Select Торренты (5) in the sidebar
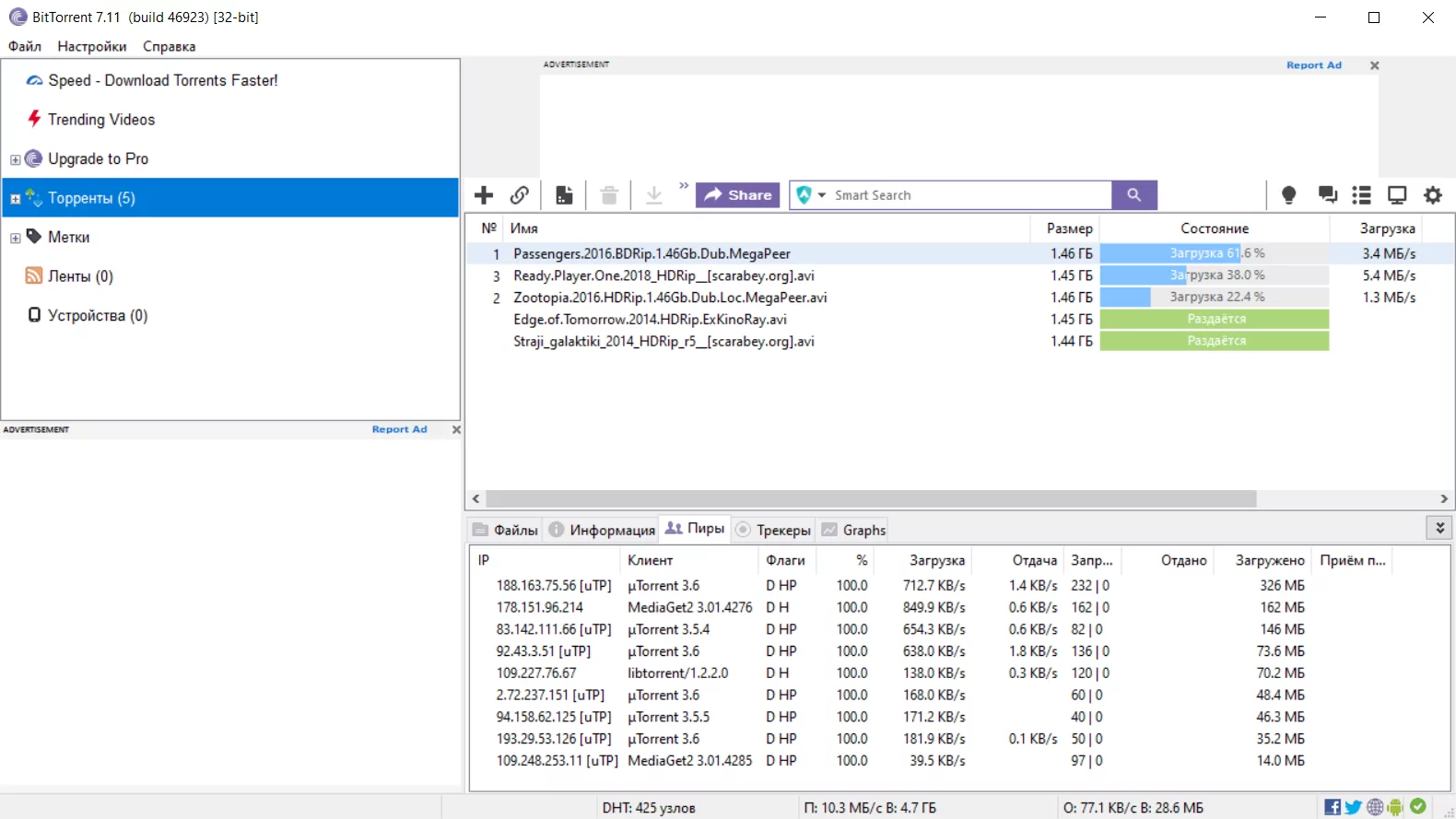This screenshot has width=1456, height=819. [230, 198]
